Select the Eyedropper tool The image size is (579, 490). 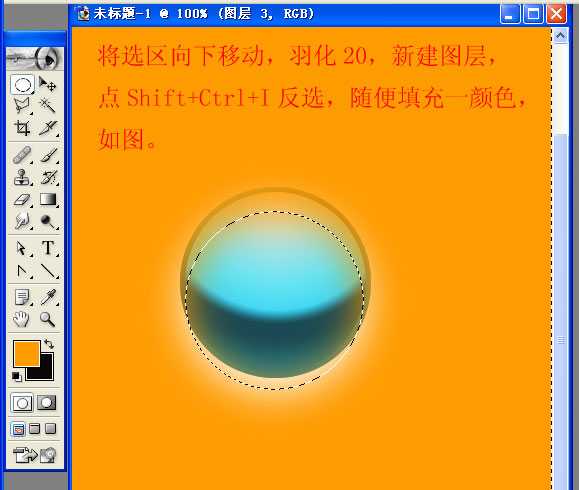coord(48,297)
